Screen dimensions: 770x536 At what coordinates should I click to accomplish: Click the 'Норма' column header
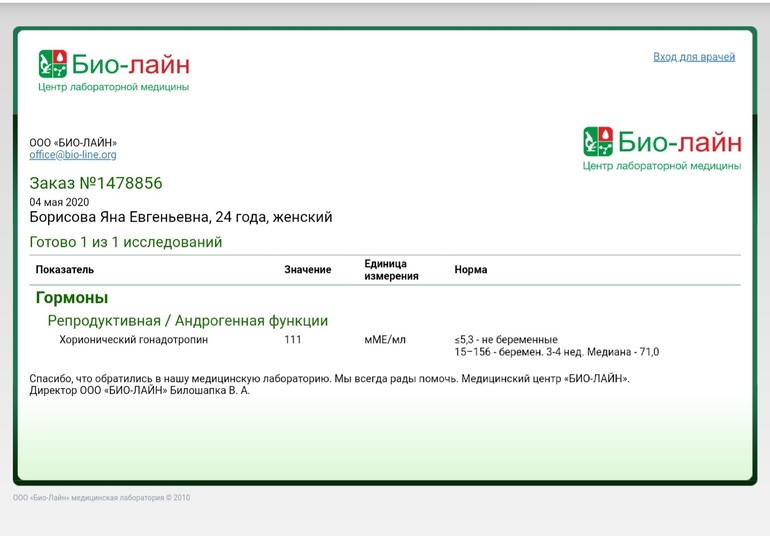coord(471,270)
